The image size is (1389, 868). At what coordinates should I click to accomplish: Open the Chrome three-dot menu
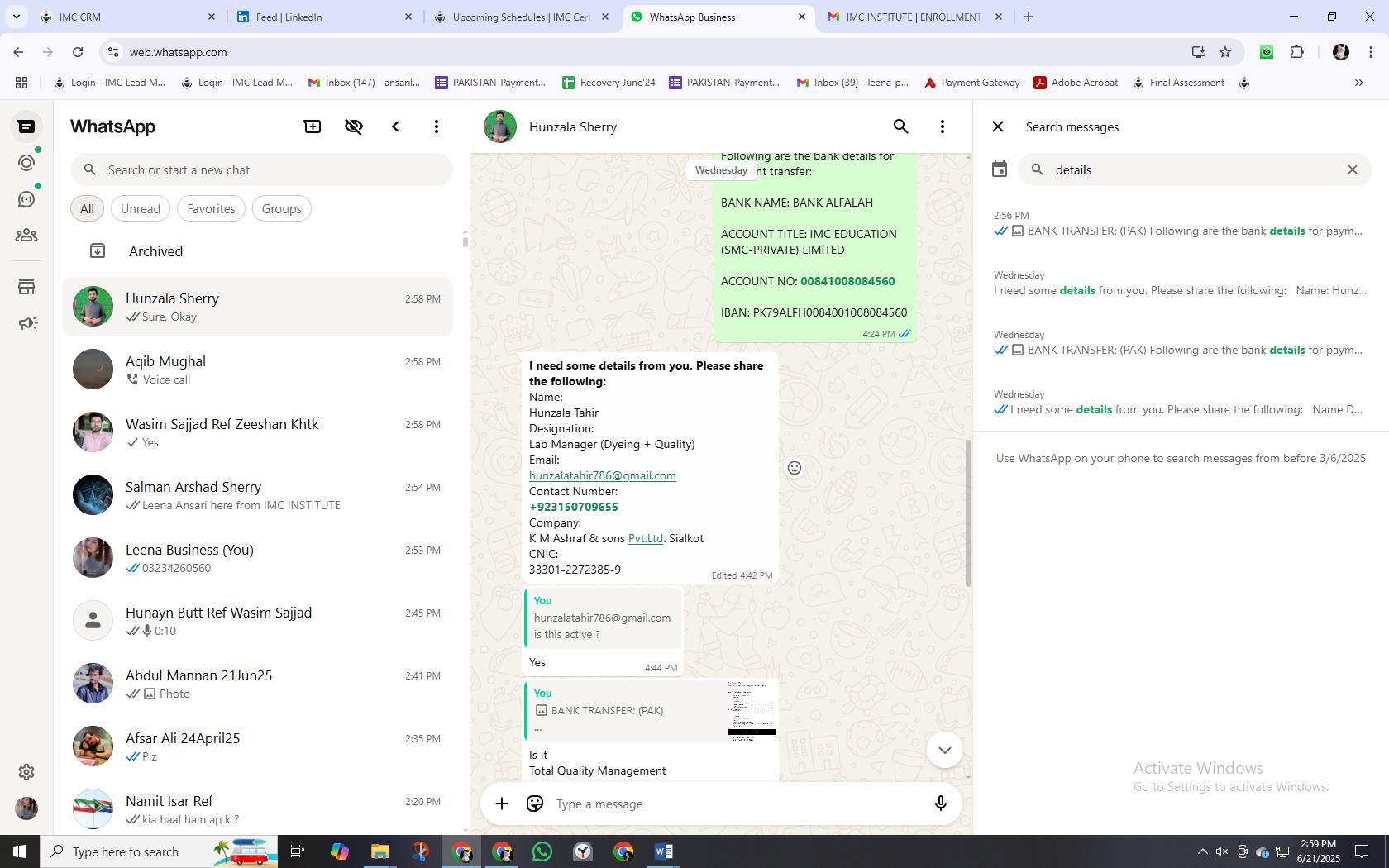click(1371, 52)
